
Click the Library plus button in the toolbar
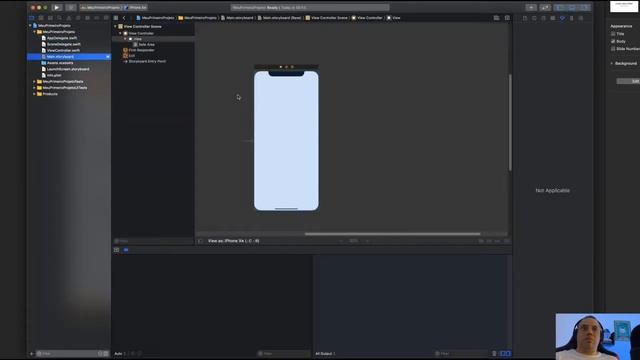pos(531,7)
